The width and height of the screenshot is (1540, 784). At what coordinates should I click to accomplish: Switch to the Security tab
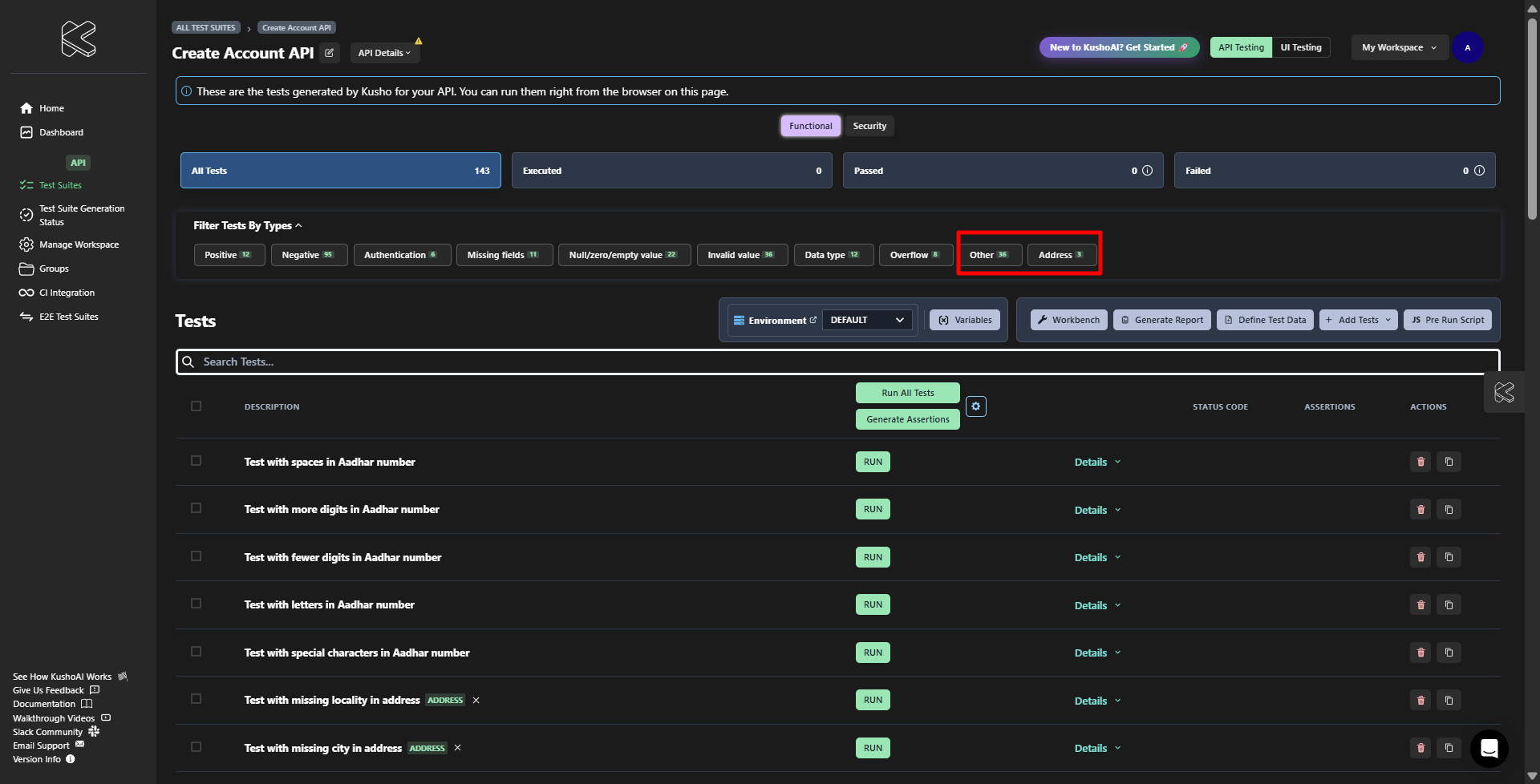869,126
